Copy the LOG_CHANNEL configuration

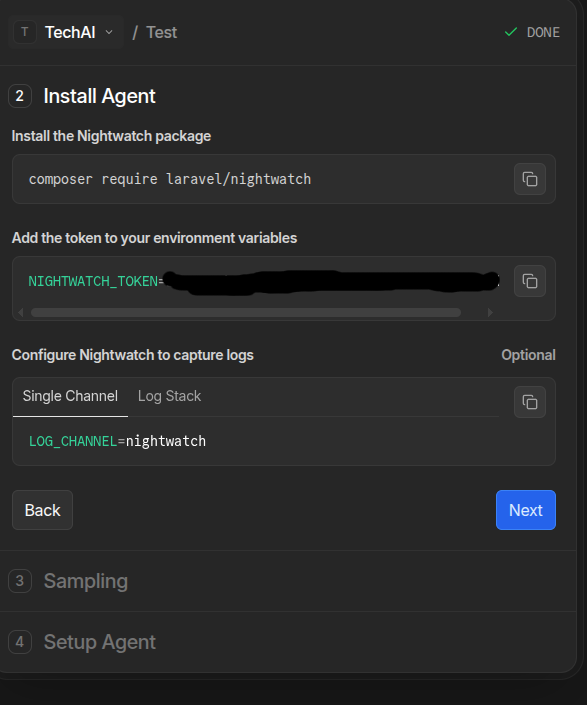click(530, 402)
